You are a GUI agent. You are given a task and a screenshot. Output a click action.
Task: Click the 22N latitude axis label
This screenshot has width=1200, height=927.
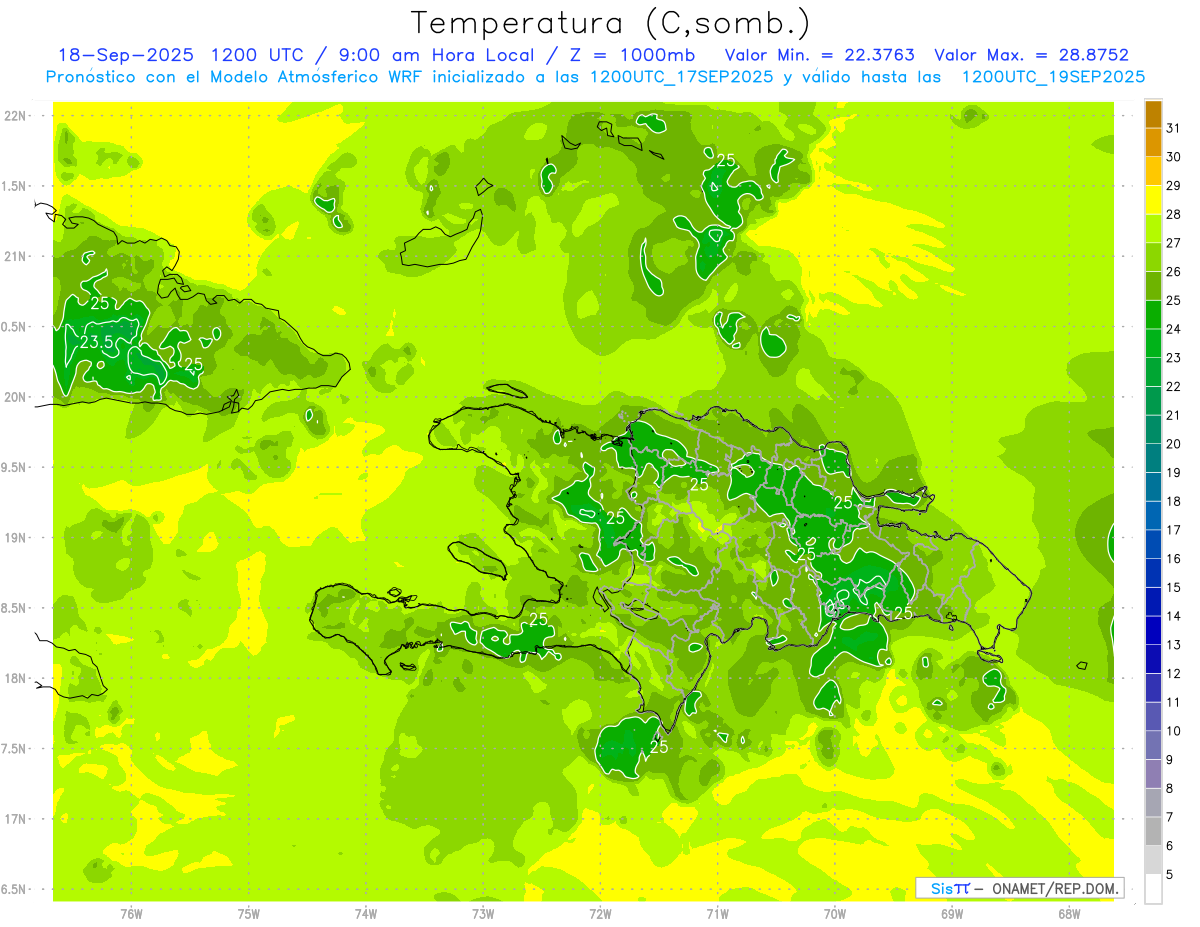coord(17,116)
